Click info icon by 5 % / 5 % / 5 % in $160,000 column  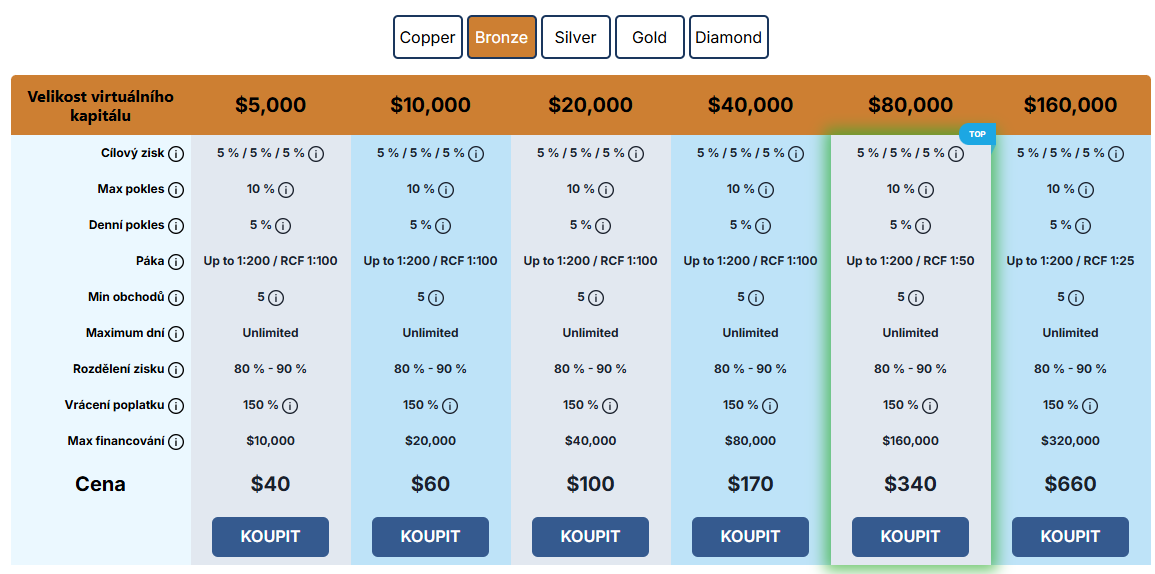(x=1116, y=154)
